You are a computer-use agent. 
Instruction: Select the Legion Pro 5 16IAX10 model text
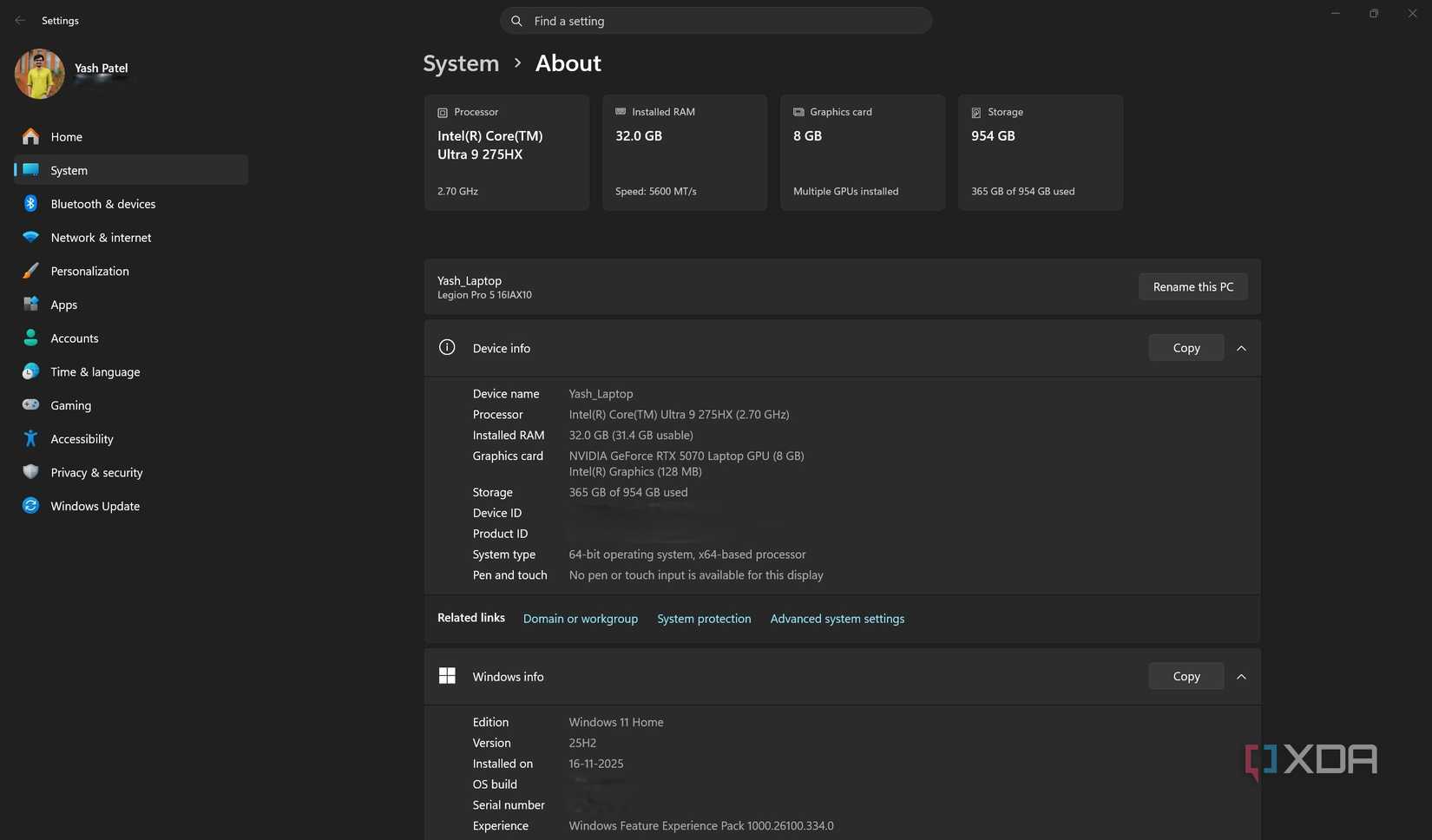[x=484, y=295]
